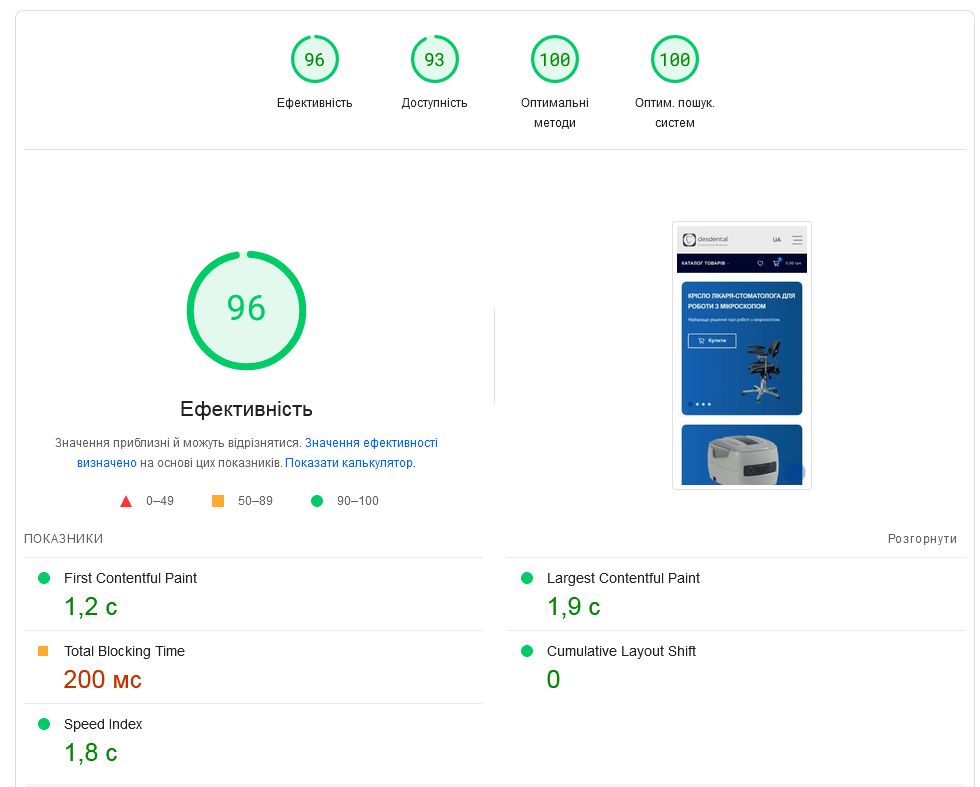Go to the Оптим. пошук. систем gauge
The height and width of the screenshot is (787, 980).
coord(674,60)
